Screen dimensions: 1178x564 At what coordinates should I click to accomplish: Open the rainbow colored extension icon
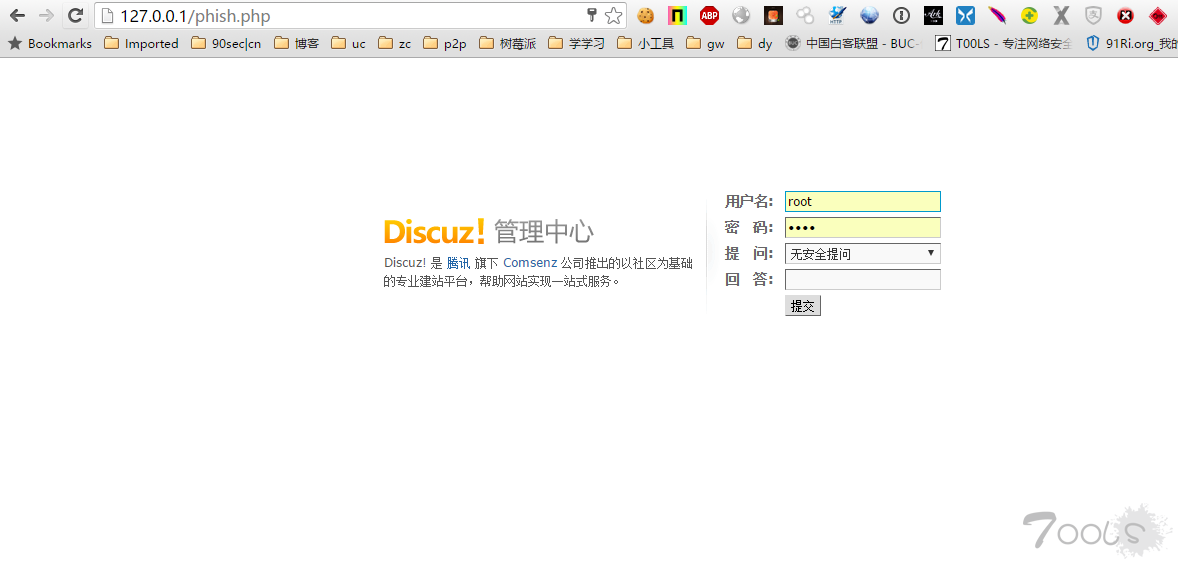[678, 15]
